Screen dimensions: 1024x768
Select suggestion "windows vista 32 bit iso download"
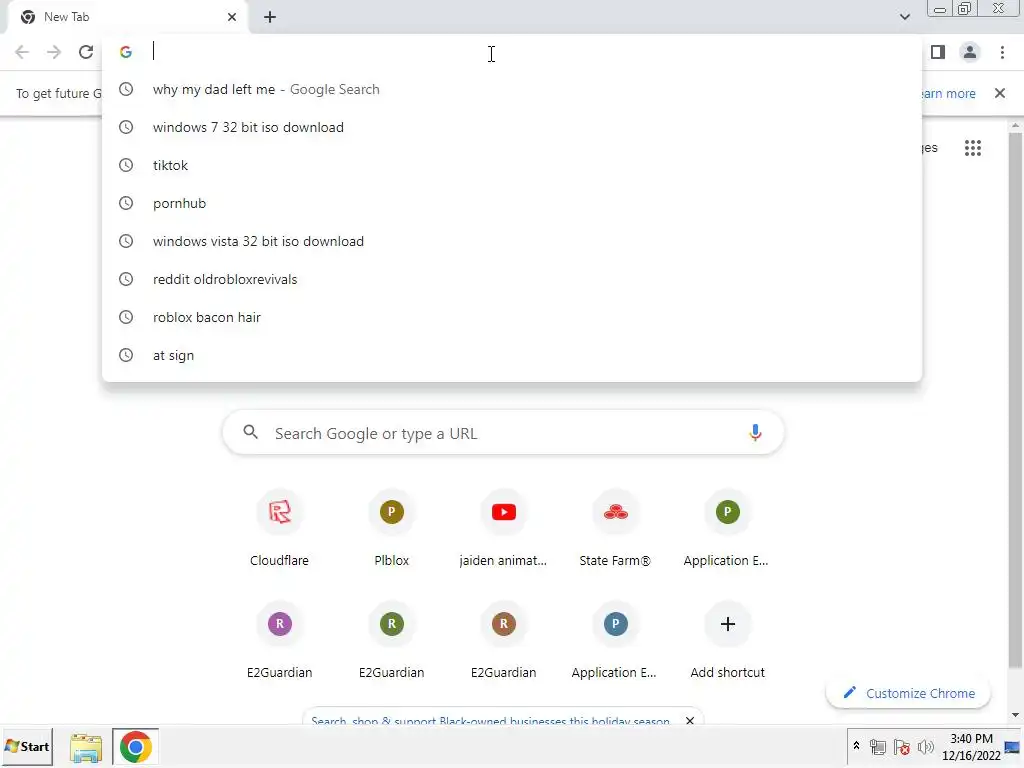[512, 241]
